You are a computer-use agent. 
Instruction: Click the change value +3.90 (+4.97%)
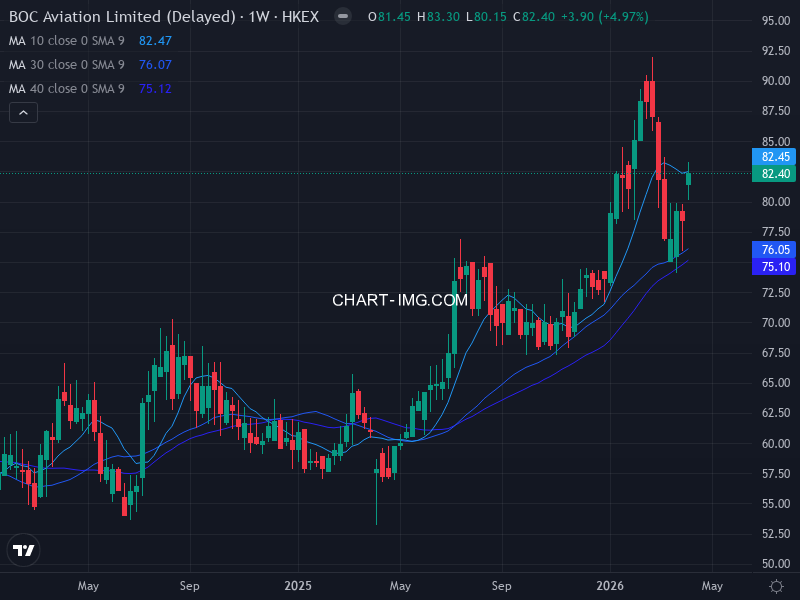(605, 17)
